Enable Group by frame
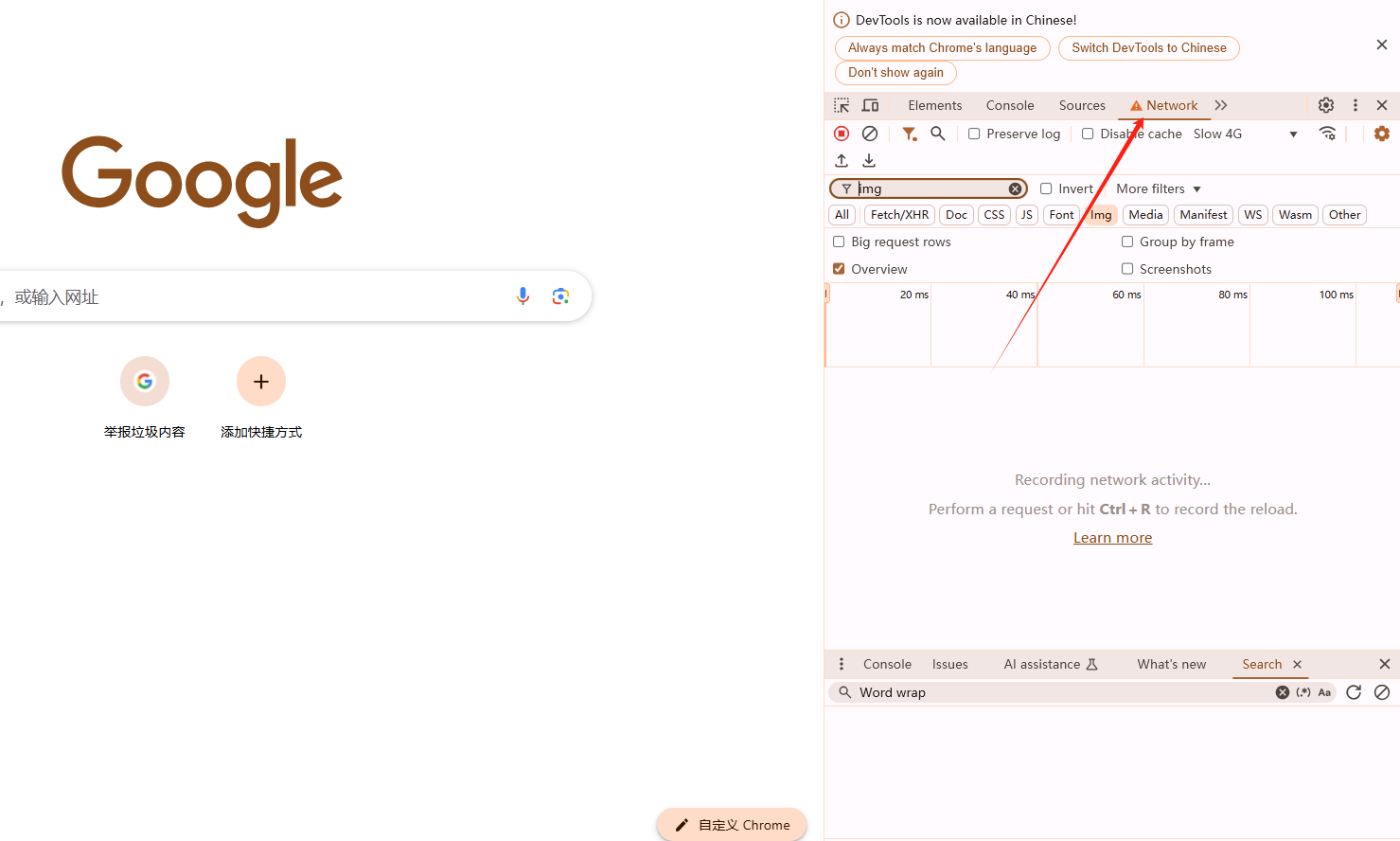 [1127, 242]
